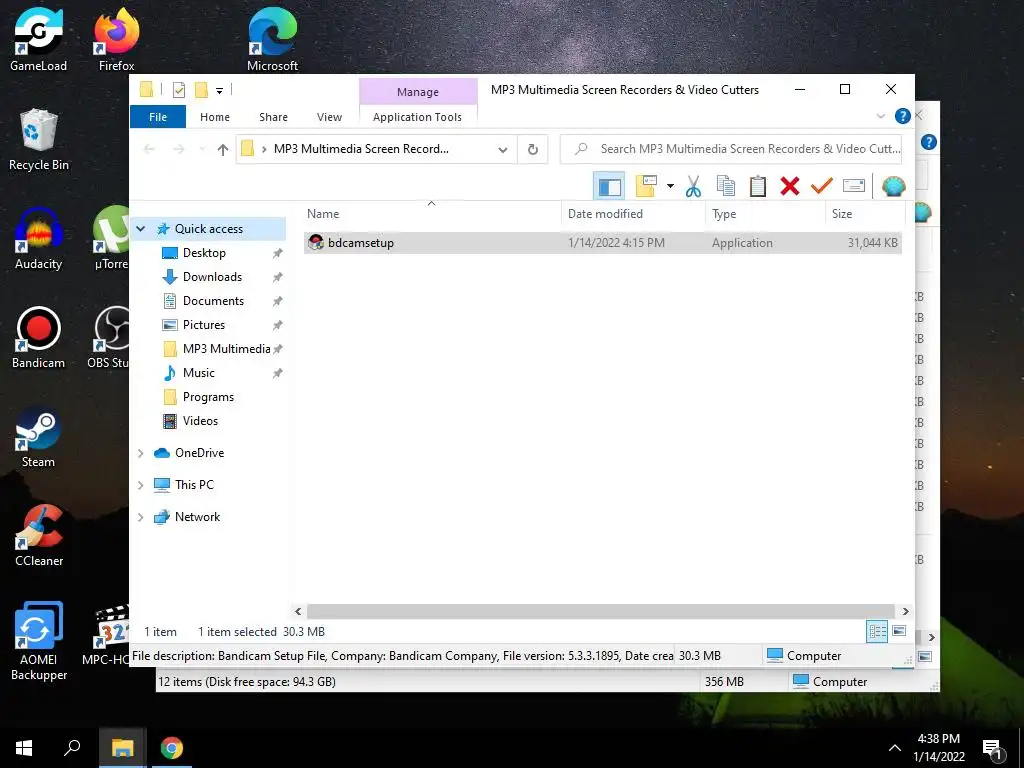Click the orange checkmark toolbar icon
This screenshot has height=768, width=1024.
click(x=822, y=186)
